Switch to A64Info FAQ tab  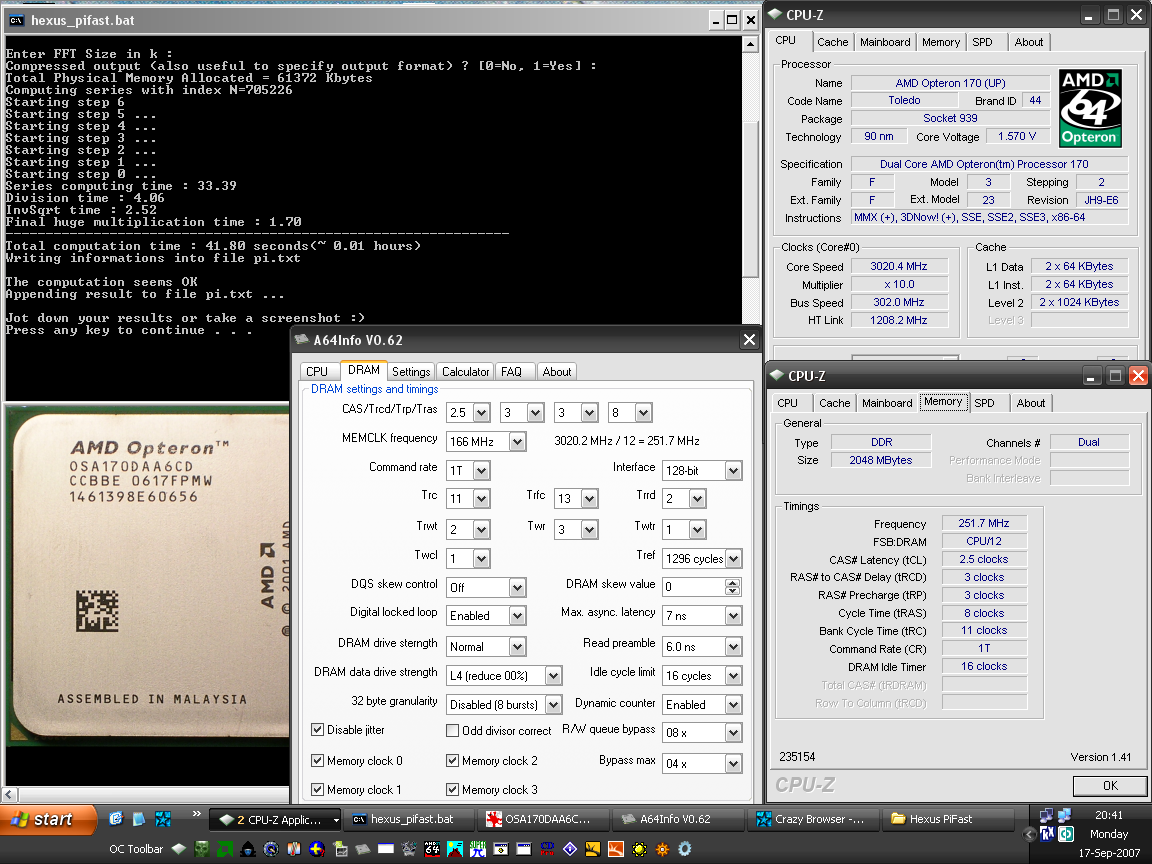coord(511,372)
